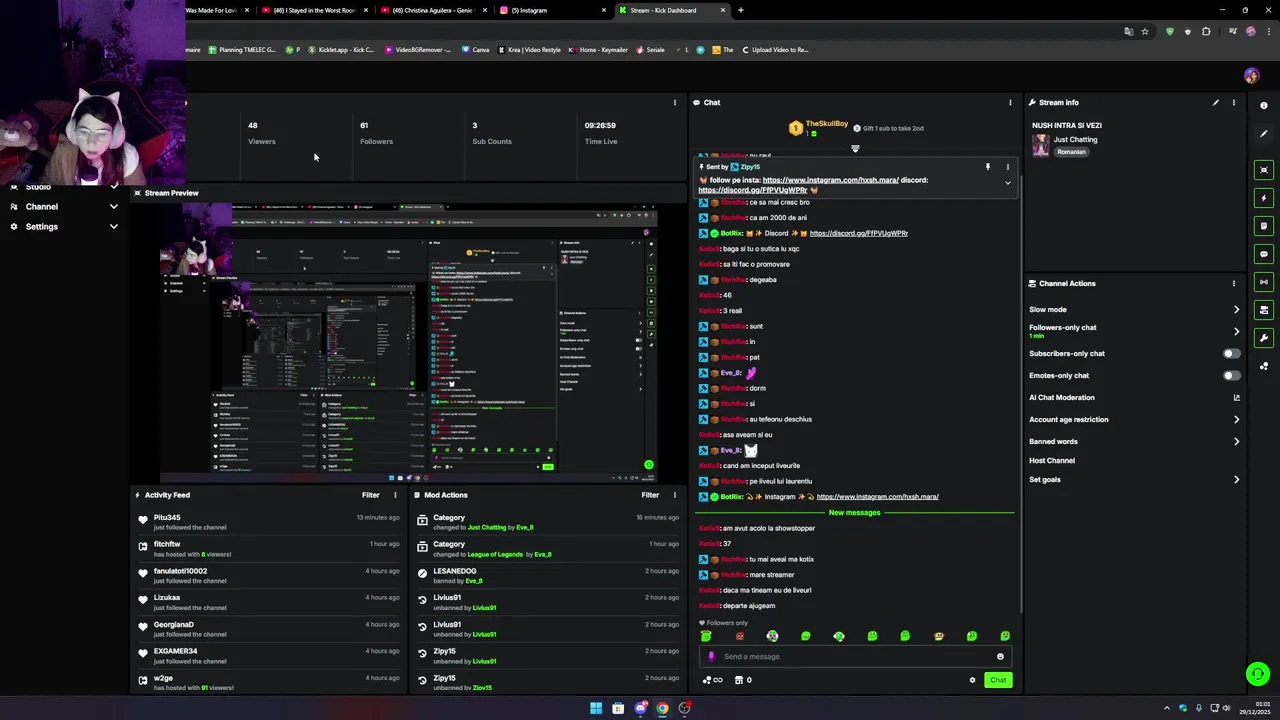Open Activity Feed Filter
This screenshot has height=720, width=1280.
[370, 495]
